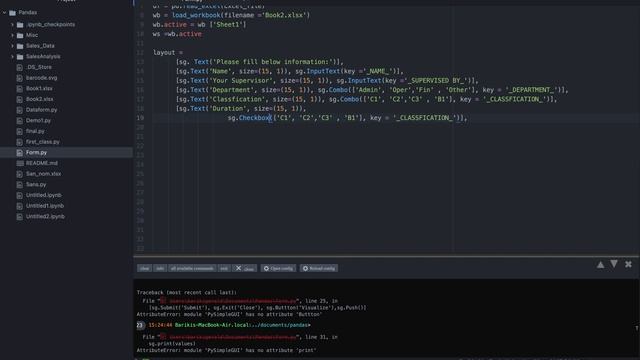
Task: Click the Reload config button
Action: coord(318,268)
